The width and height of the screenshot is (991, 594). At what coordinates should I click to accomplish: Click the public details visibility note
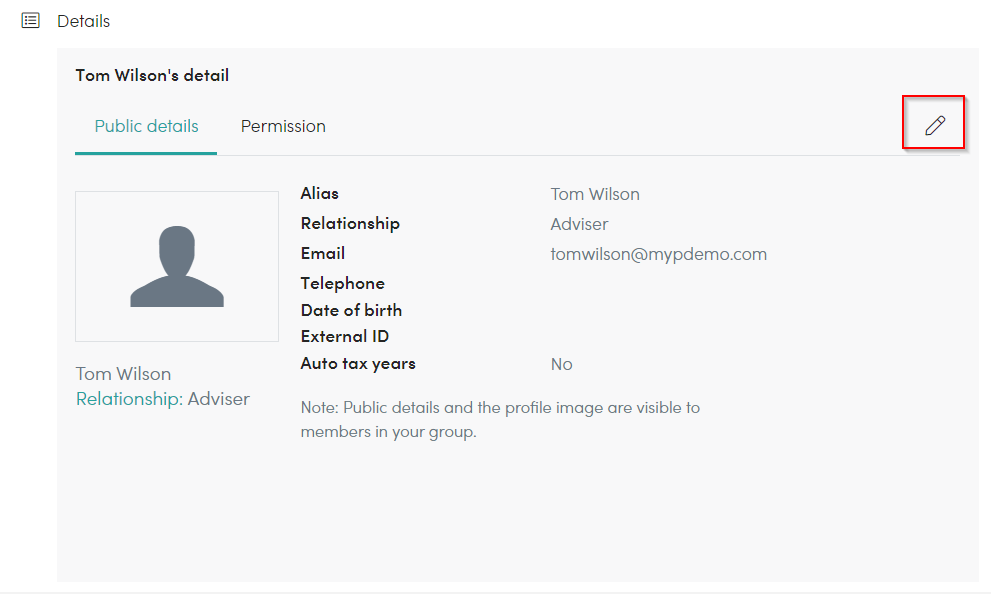pyautogui.click(x=500, y=420)
